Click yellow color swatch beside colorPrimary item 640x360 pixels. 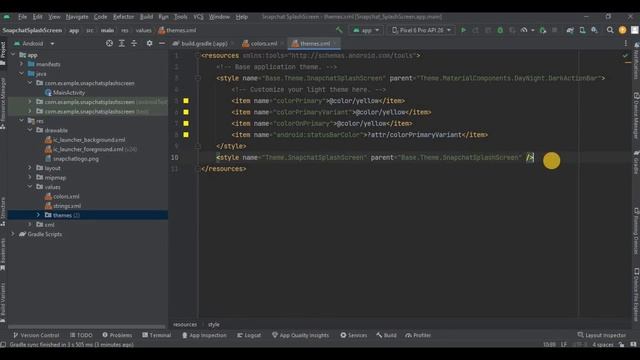click(186, 101)
